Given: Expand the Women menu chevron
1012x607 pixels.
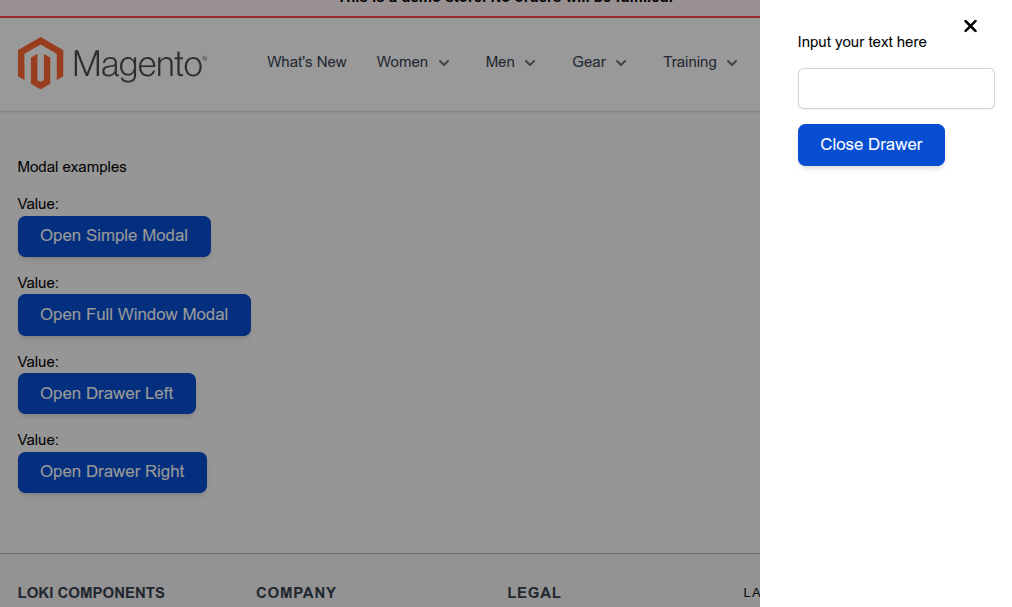Looking at the screenshot, I should (444, 63).
